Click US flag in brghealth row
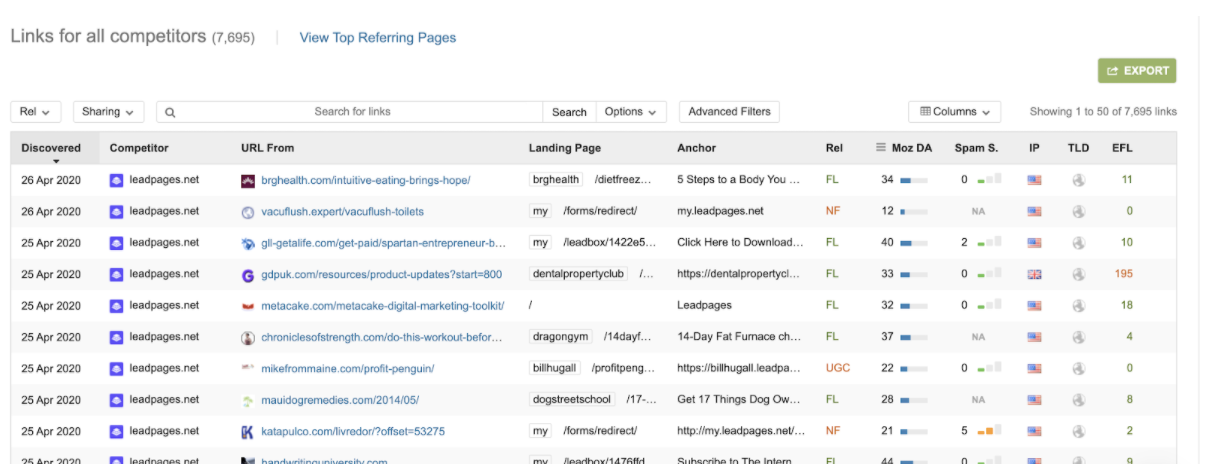The height and width of the screenshot is (473, 1208). point(1034,181)
